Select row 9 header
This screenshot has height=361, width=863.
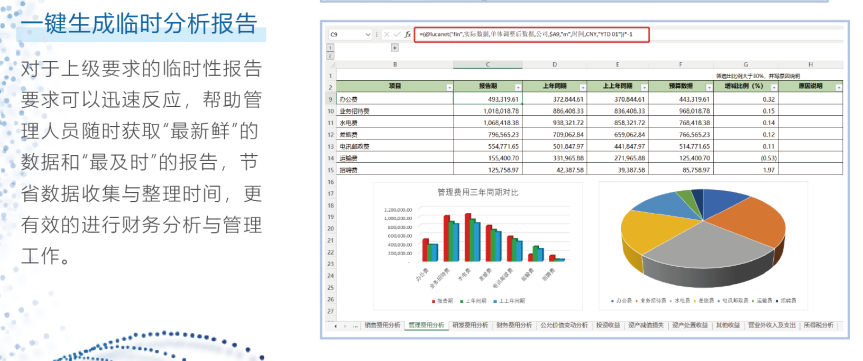coord(330,99)
